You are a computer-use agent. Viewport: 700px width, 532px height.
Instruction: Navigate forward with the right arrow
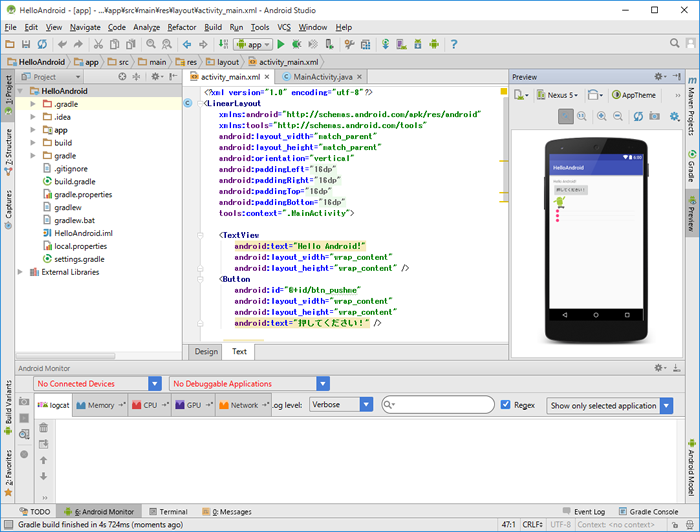pos(203,44)
